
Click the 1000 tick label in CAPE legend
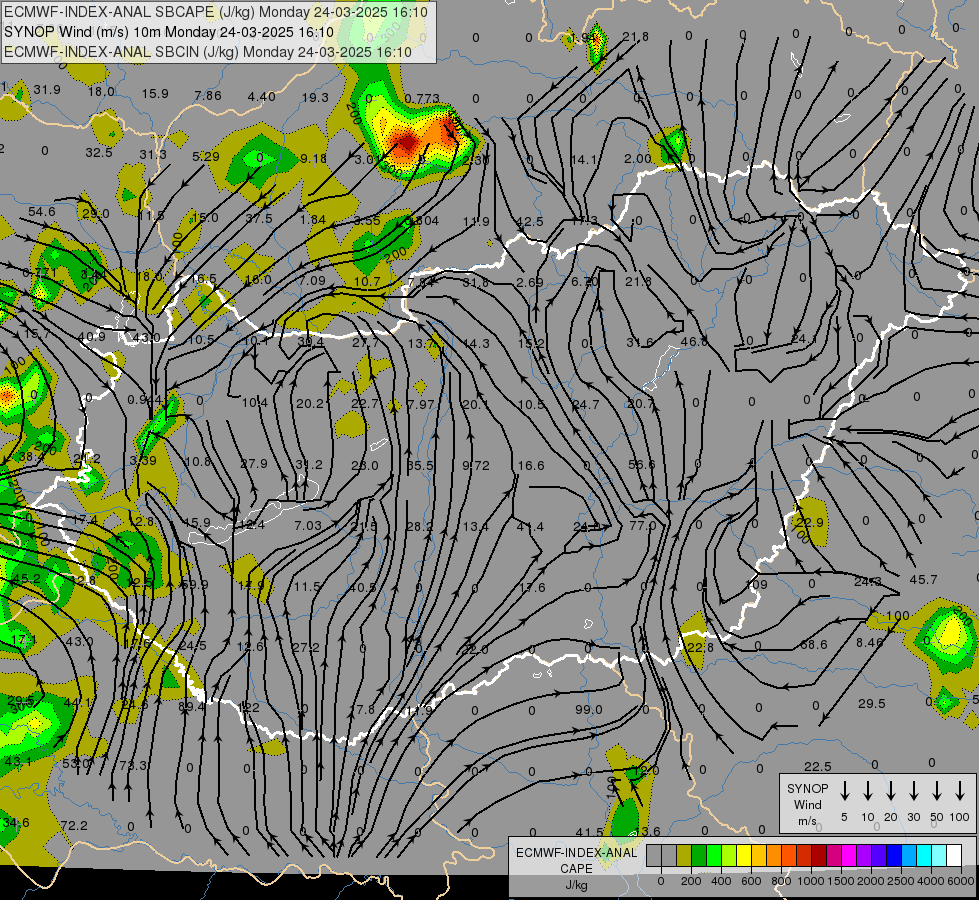pyautogui.click(x=810, y=881)
